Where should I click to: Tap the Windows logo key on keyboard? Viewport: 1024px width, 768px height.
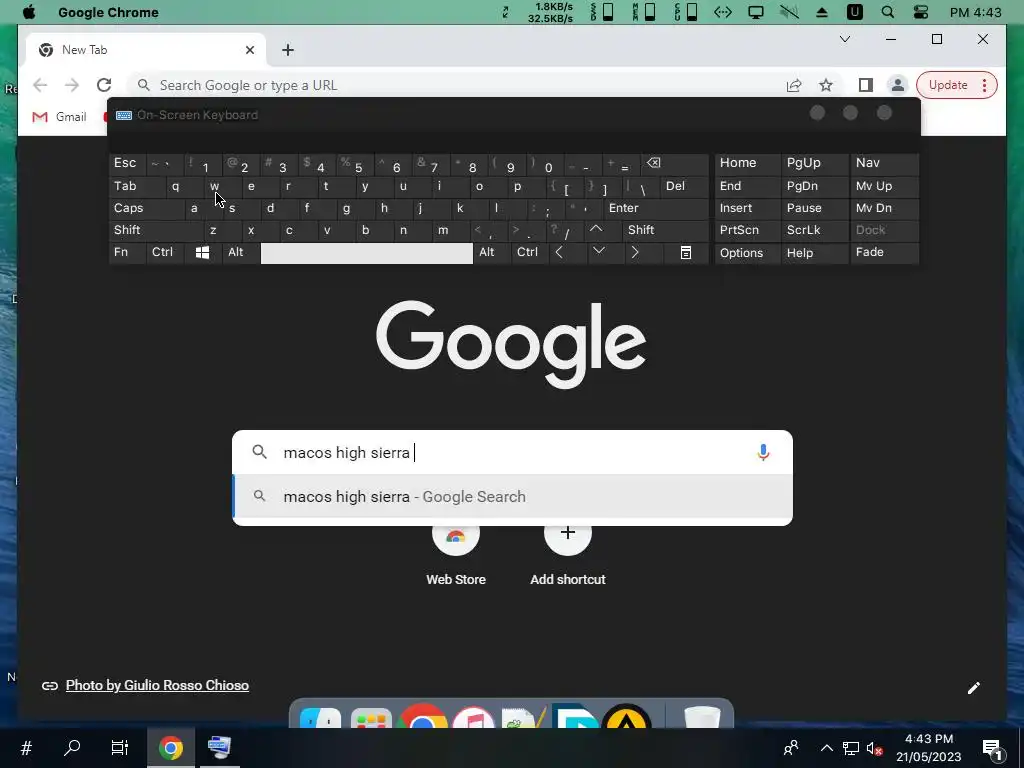click(202, 252)
